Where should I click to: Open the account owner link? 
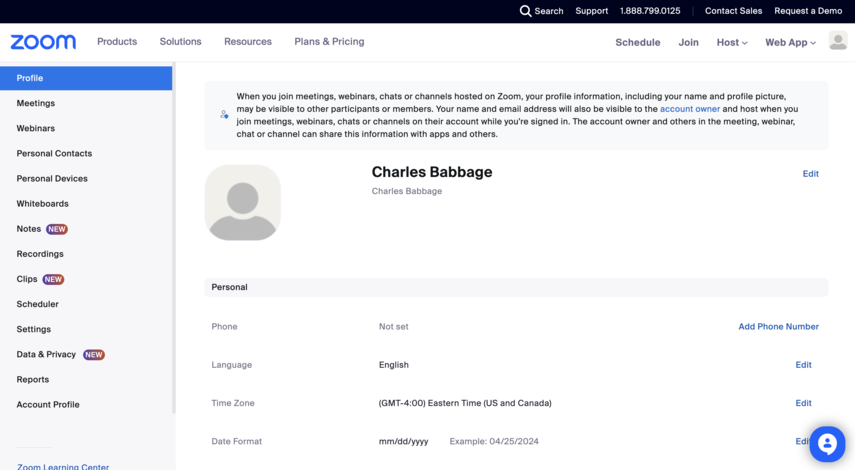point(689,109)
